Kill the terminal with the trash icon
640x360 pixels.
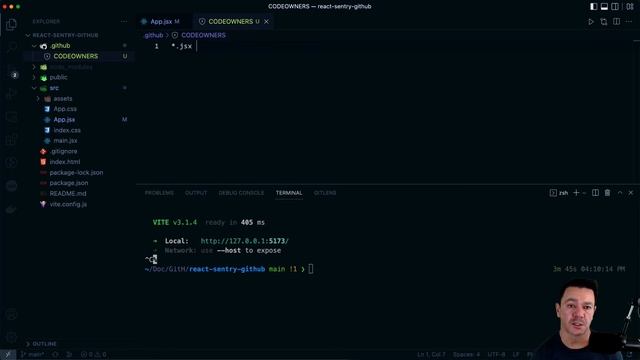607,193
